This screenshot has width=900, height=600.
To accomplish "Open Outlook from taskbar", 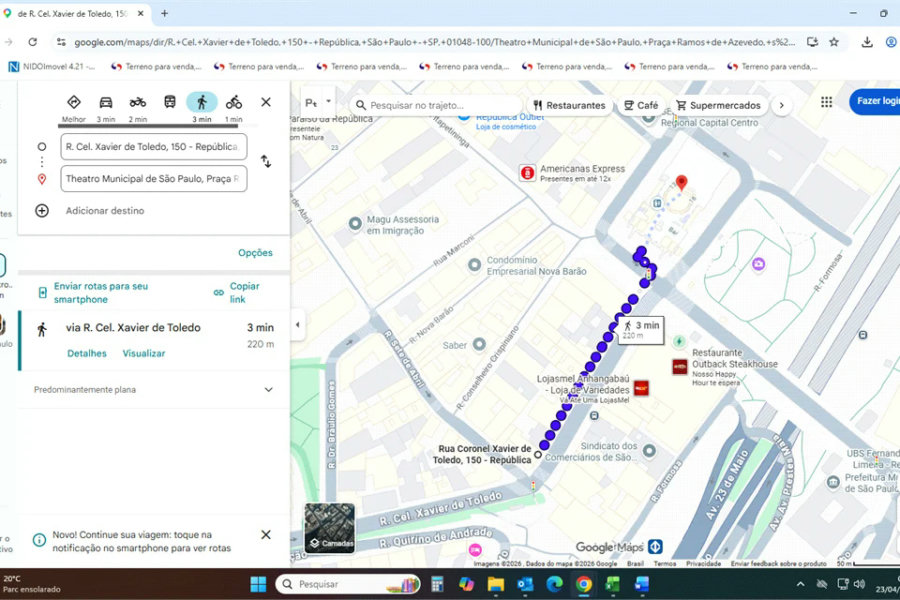I will pos(525,584).
